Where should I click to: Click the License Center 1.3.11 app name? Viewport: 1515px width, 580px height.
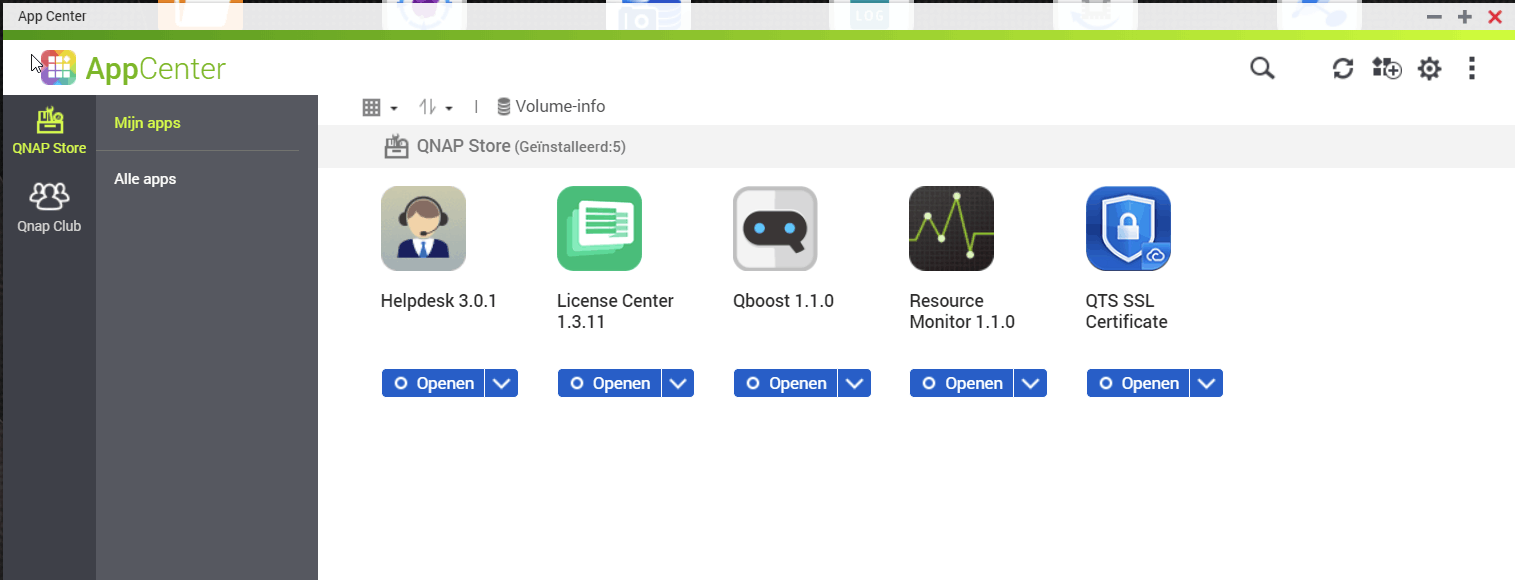[x=615, y=311]
